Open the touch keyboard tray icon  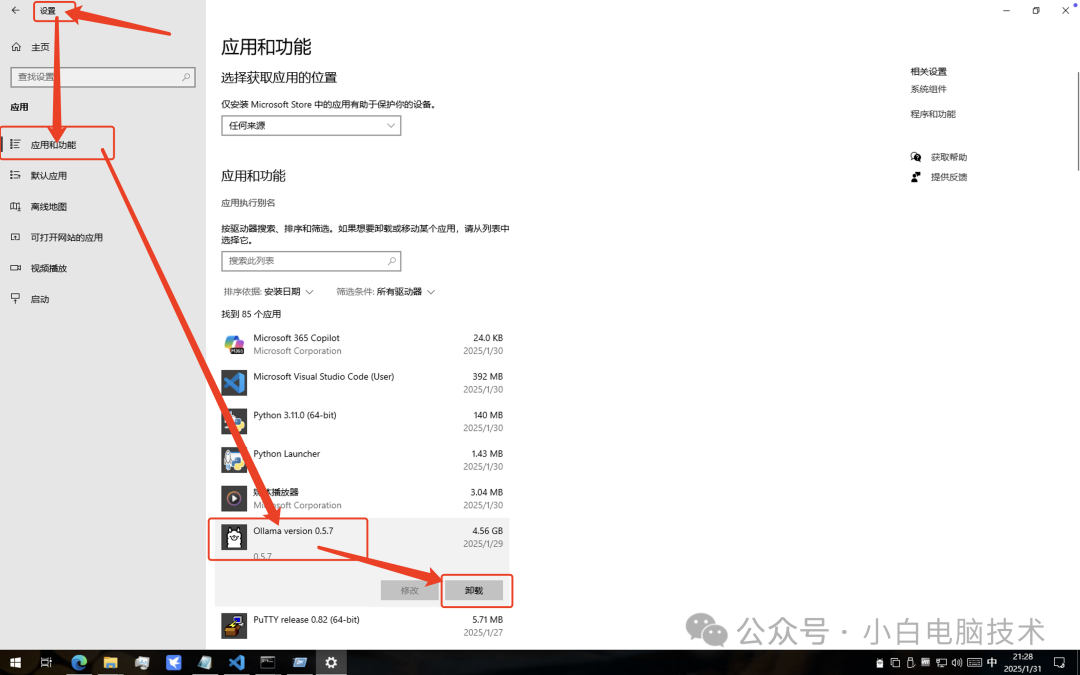974,663
